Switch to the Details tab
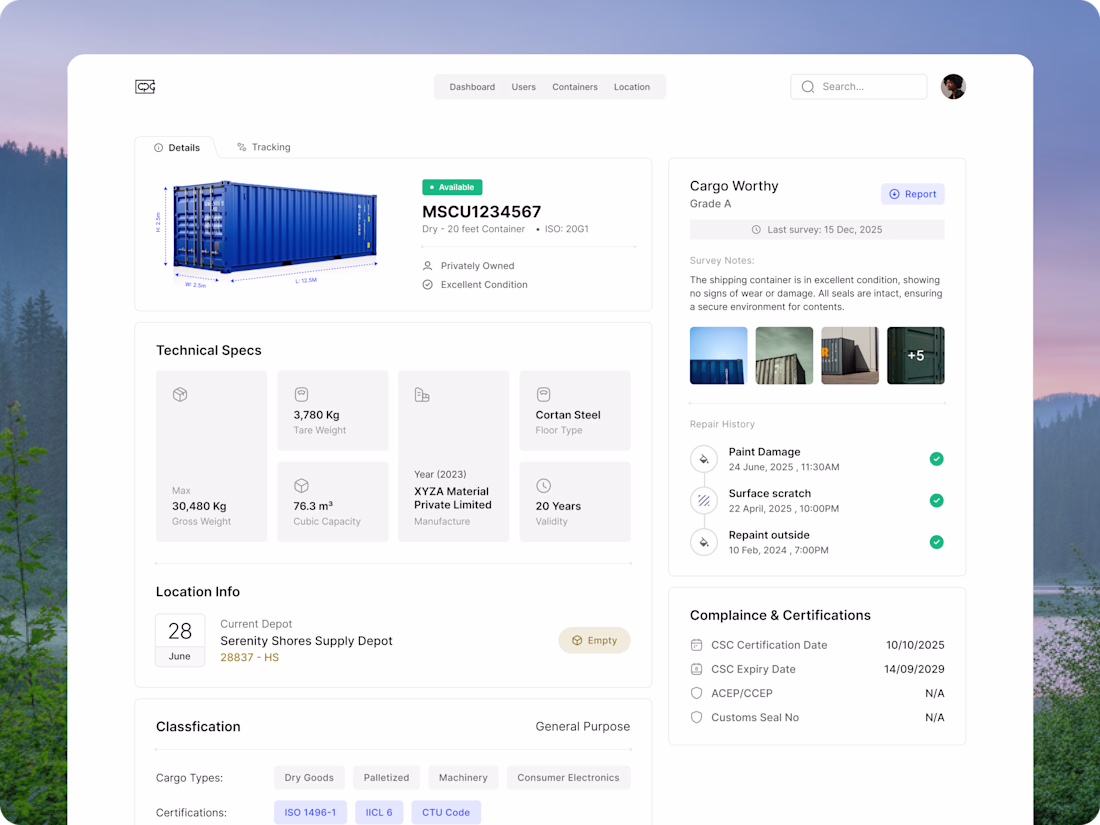This screenshot has width=1100, height=825. (x=177, y=147)
